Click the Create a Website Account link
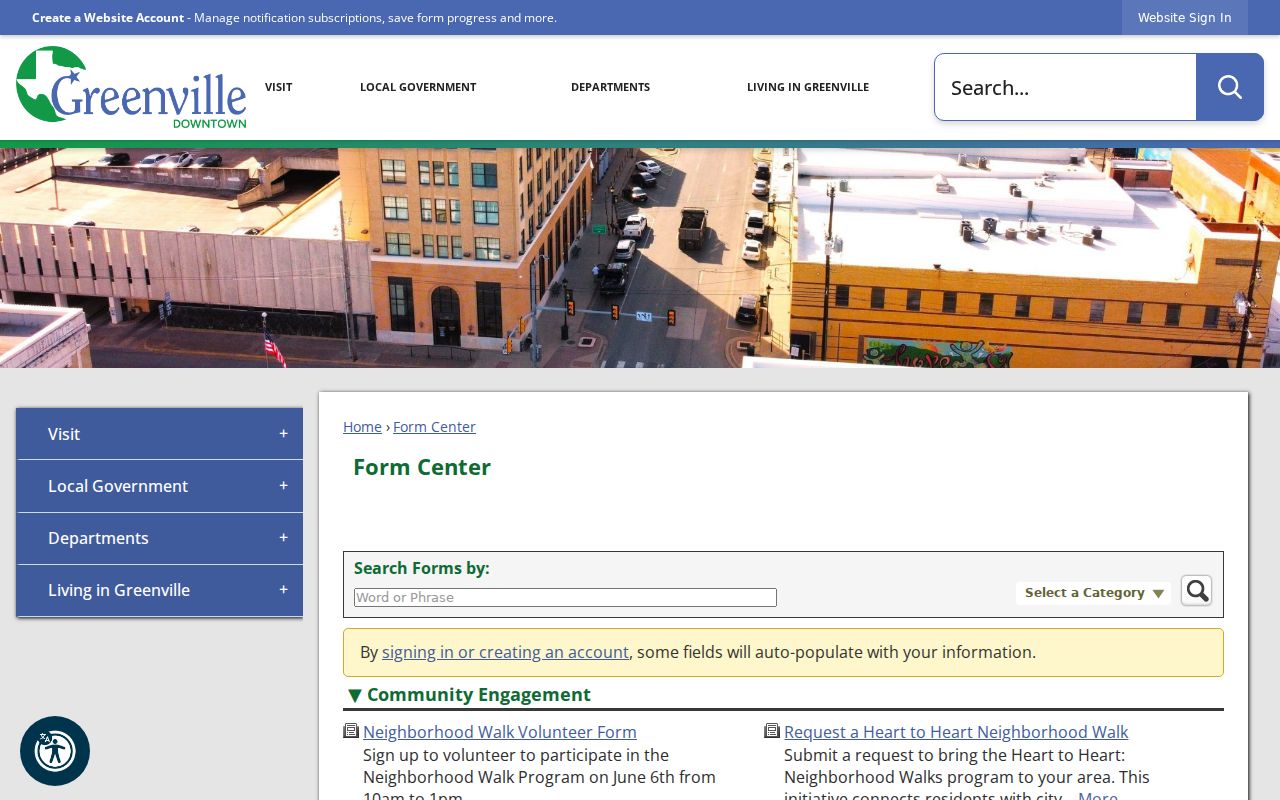 click(108, 18)
